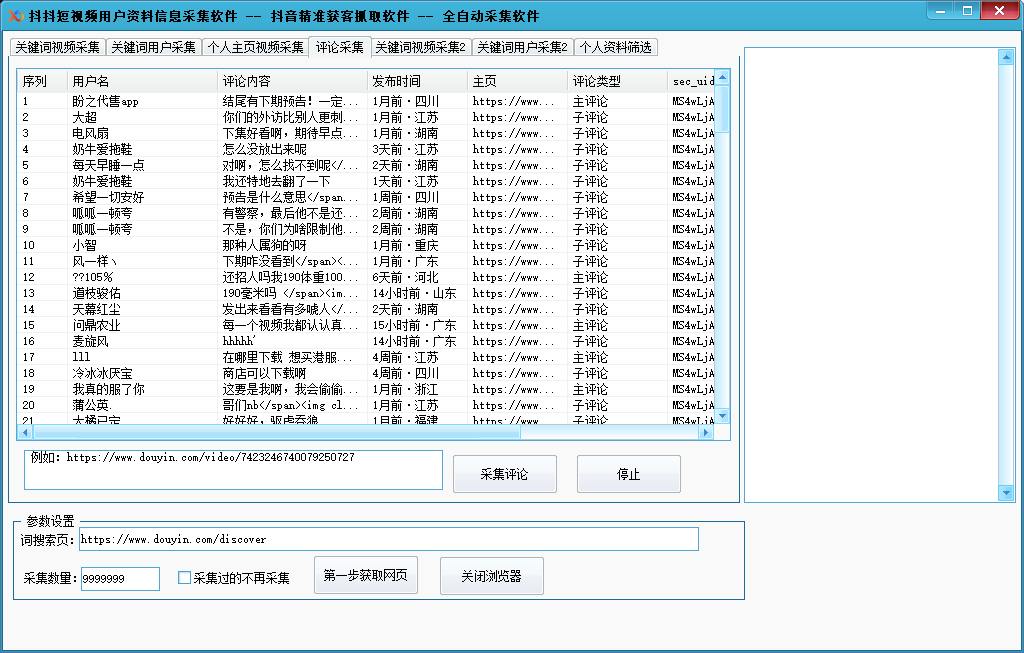Screen dimensions: 1024x653
Task: Switch to the 关键词用户采集2 tab
Action: pos(522,47)
